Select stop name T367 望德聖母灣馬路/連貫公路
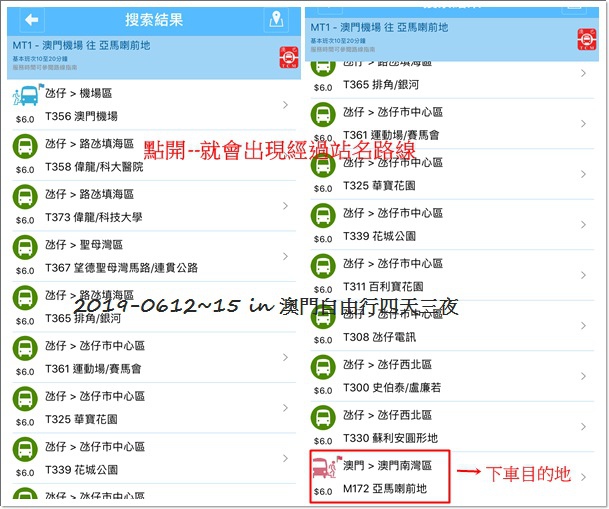 pyautogui.click(x=122, y=268)
